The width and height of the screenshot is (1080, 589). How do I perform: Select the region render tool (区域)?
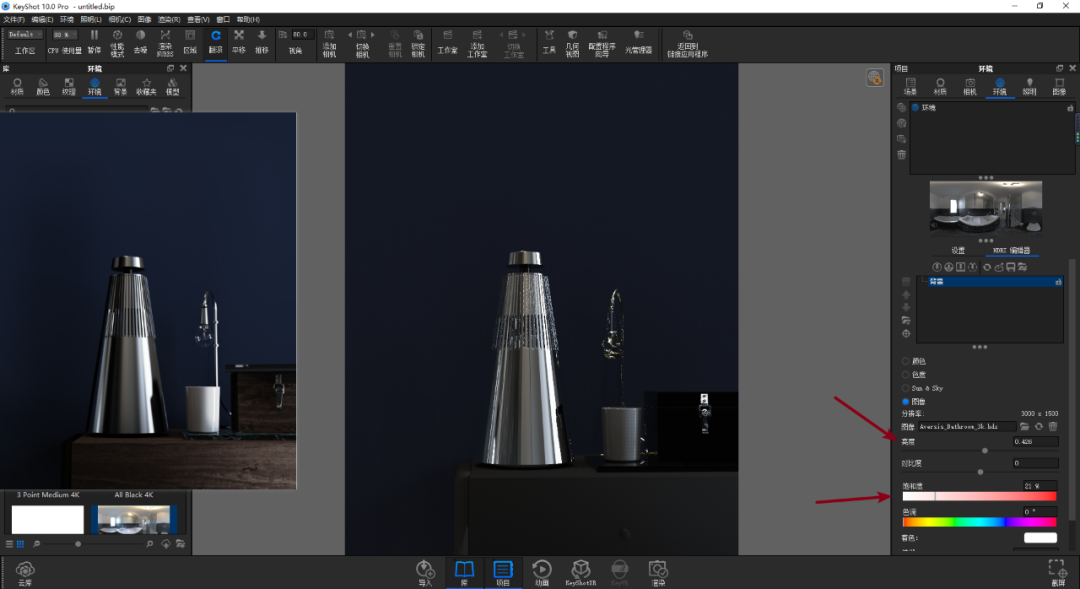tap(190, 42)
